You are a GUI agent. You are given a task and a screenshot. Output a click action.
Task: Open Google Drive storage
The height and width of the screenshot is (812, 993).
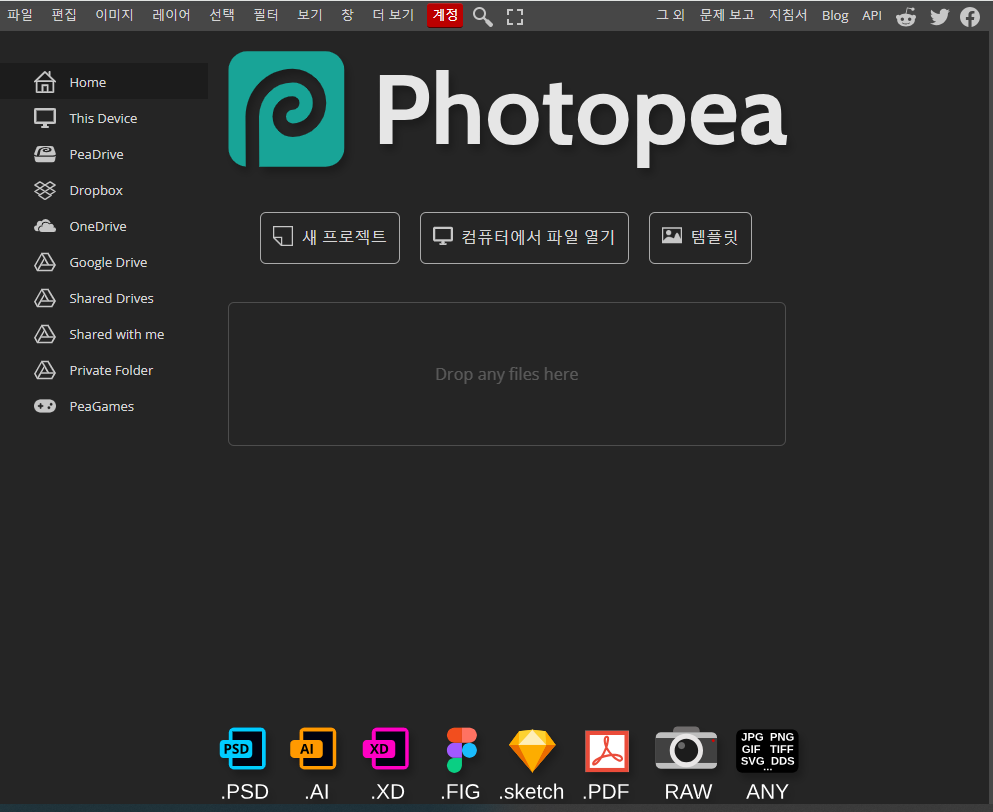click(104, 263)
